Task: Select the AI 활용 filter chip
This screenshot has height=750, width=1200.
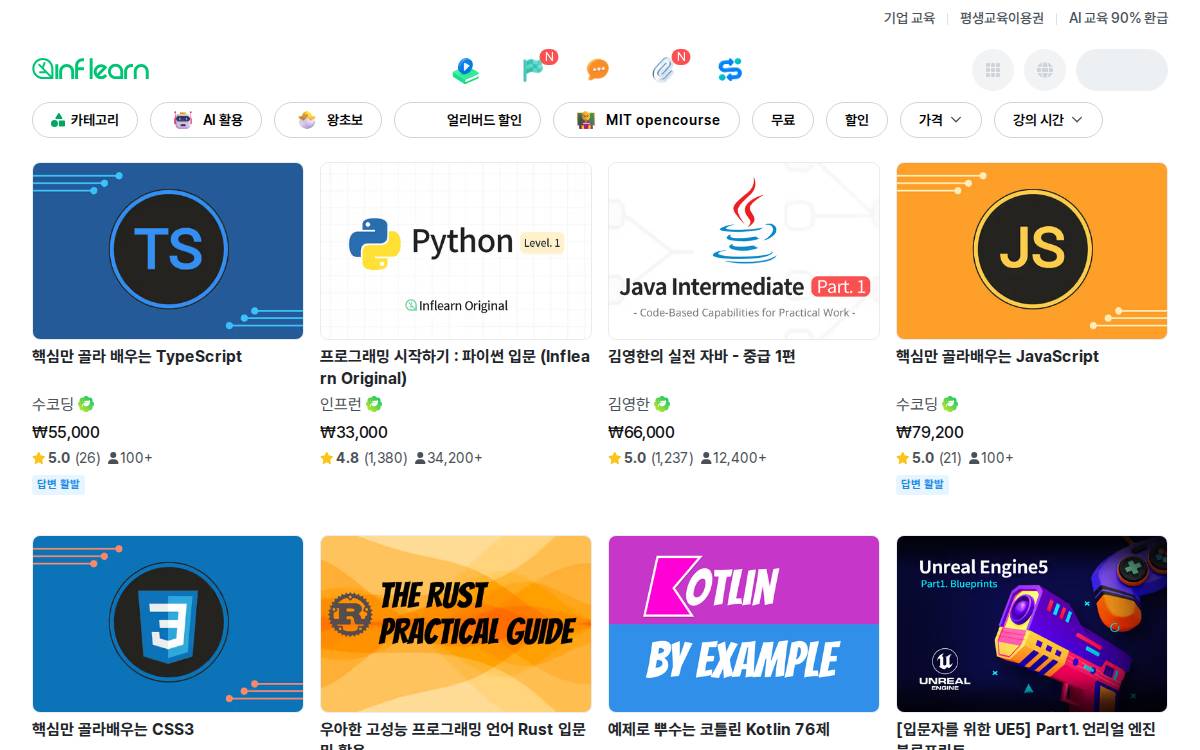Action: pos(206,120)
